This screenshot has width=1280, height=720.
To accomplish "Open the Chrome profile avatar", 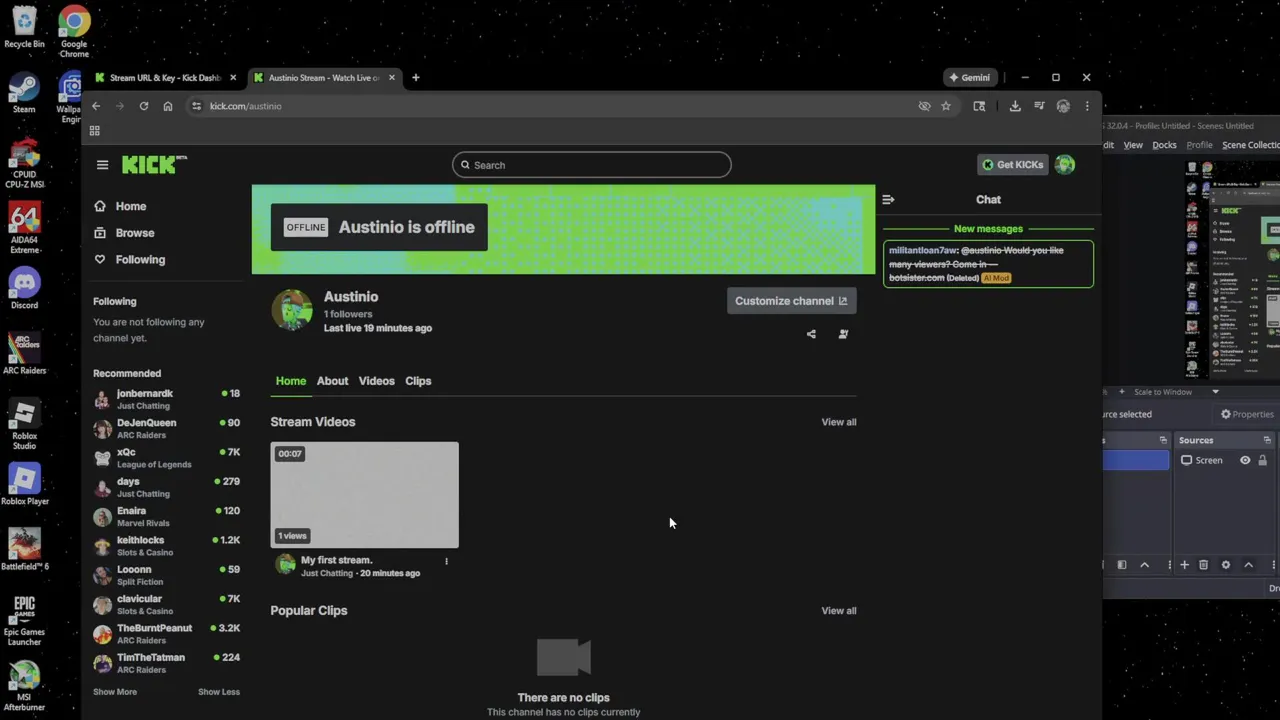I will pos(1063,106).
